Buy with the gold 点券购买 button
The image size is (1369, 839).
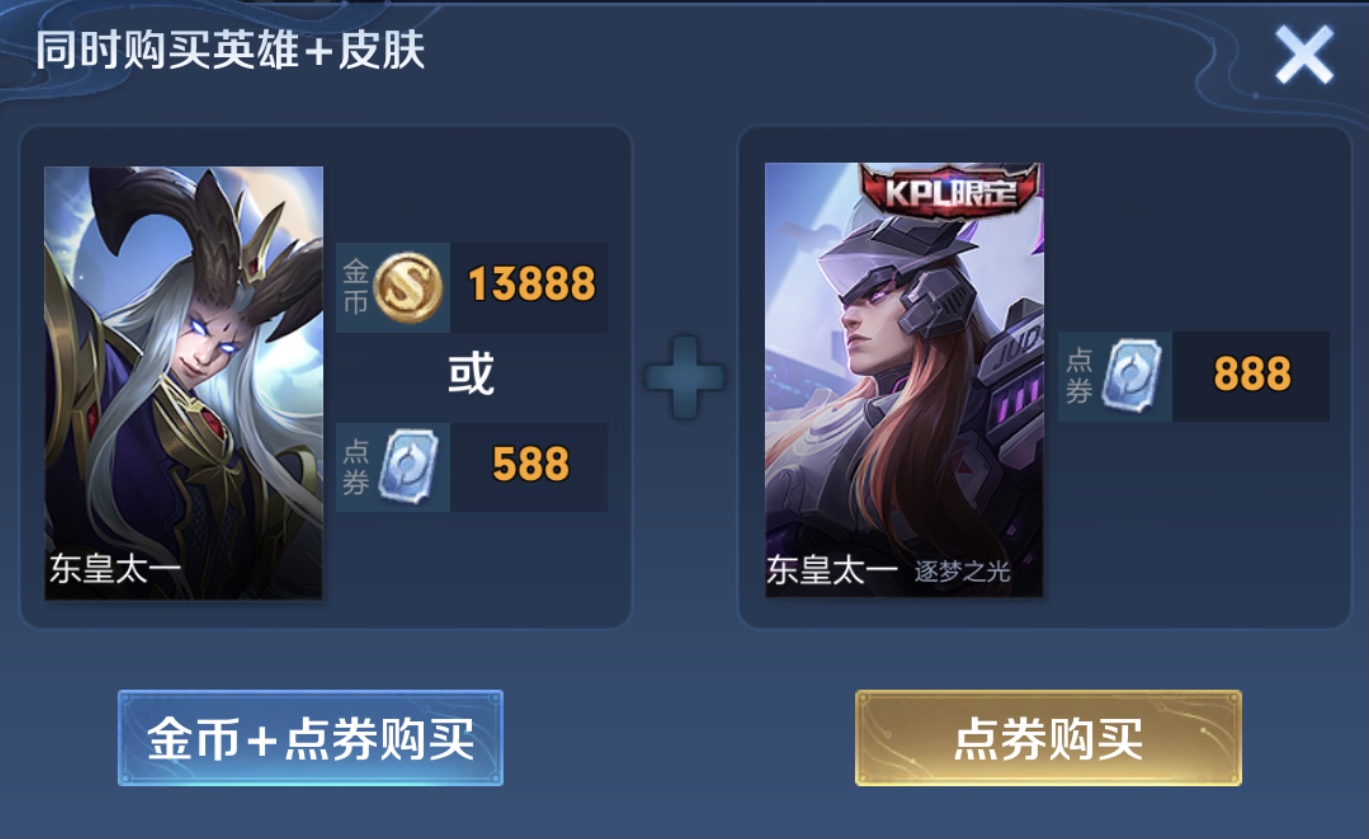click(1048, 738)
